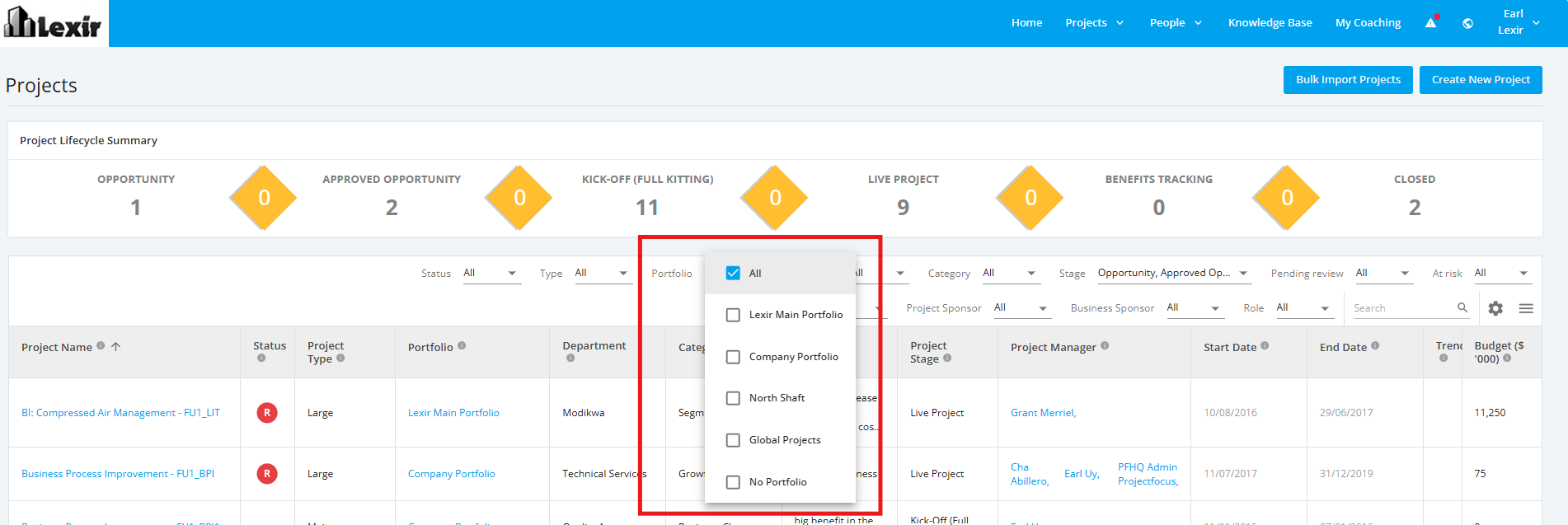Click the Closed count 2
The image size is (1568, 525).
1415,208
